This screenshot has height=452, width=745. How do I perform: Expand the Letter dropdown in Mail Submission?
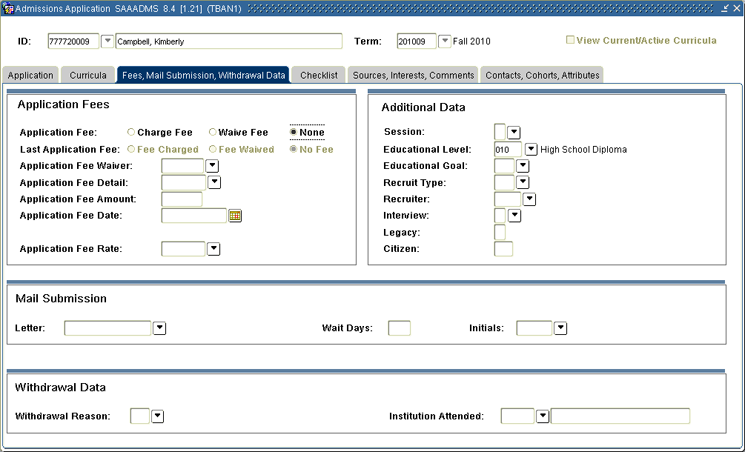160,328
